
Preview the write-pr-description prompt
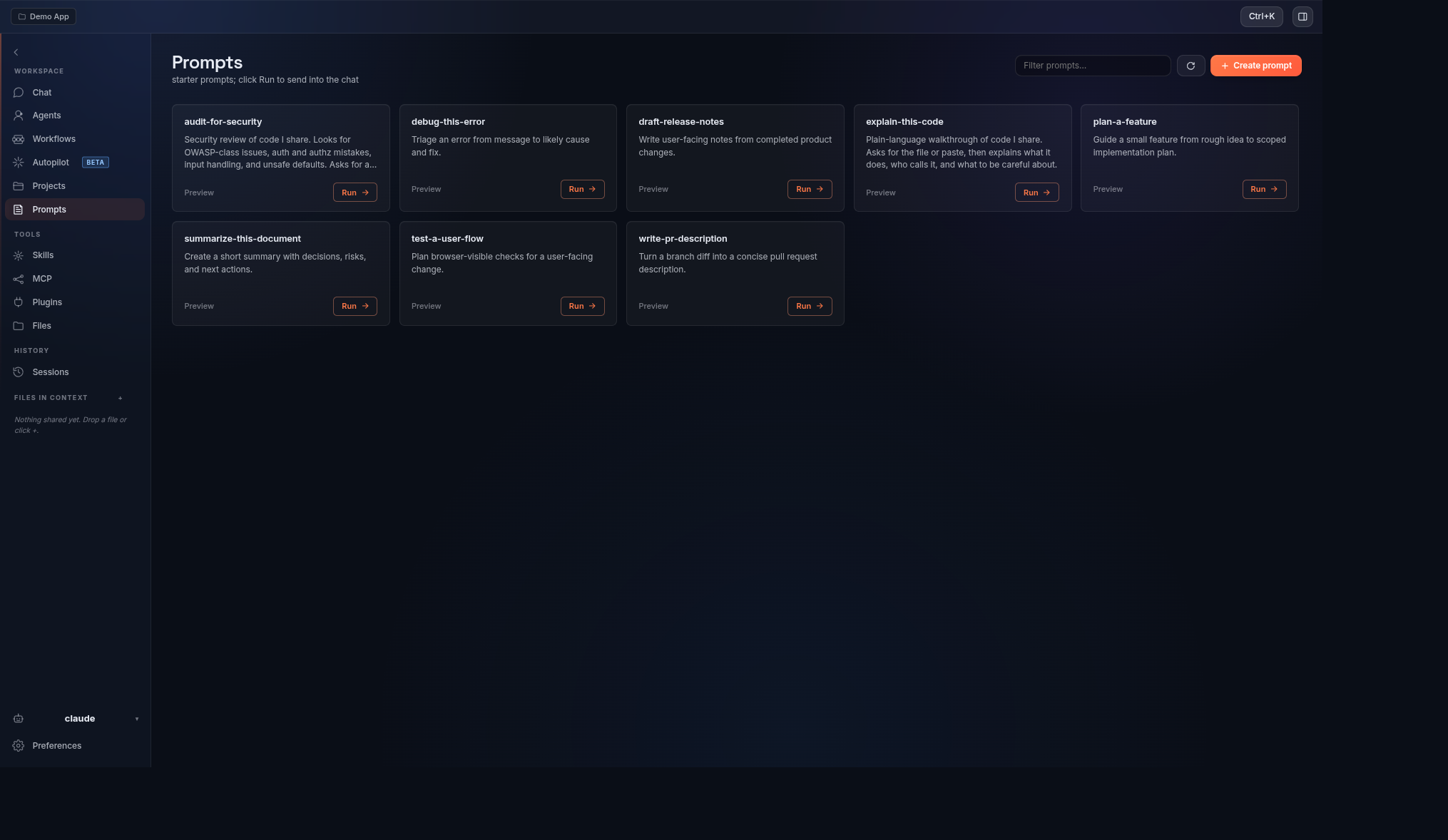tap(653, 306)
